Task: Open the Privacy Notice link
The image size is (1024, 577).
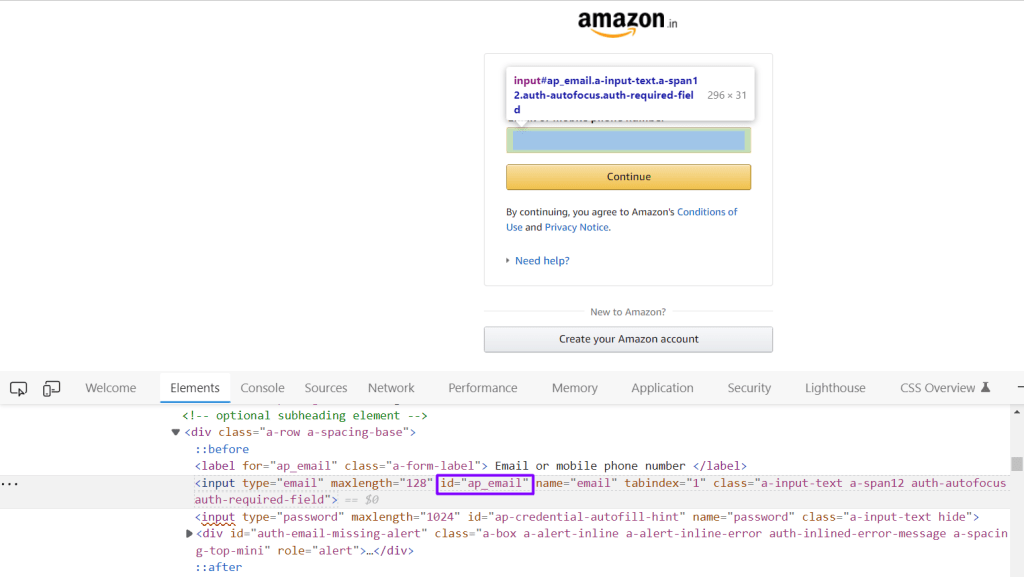Action: 576,227
